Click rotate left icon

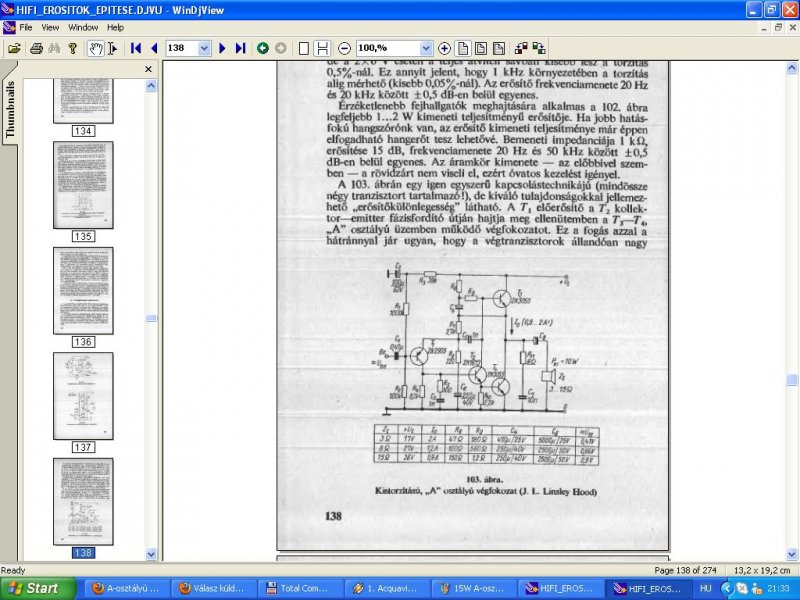(x=521, y=48)
